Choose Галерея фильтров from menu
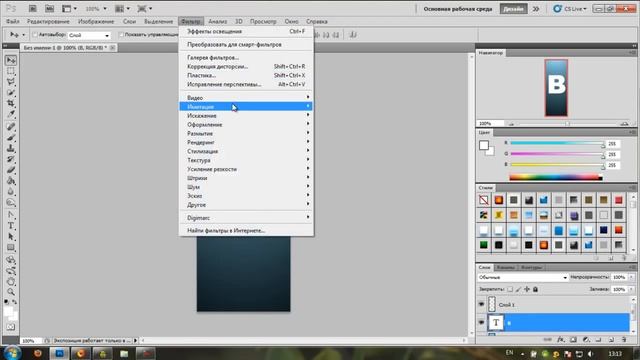 click(246, 58)
